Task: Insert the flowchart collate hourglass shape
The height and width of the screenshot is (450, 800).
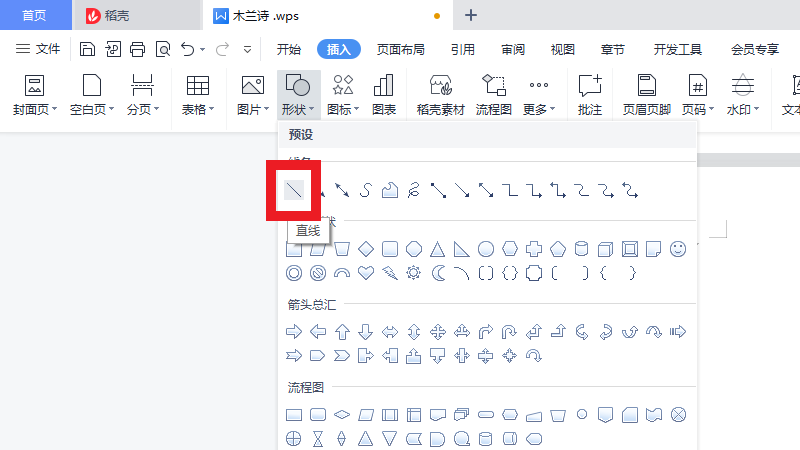Action: tap(318, 439)
